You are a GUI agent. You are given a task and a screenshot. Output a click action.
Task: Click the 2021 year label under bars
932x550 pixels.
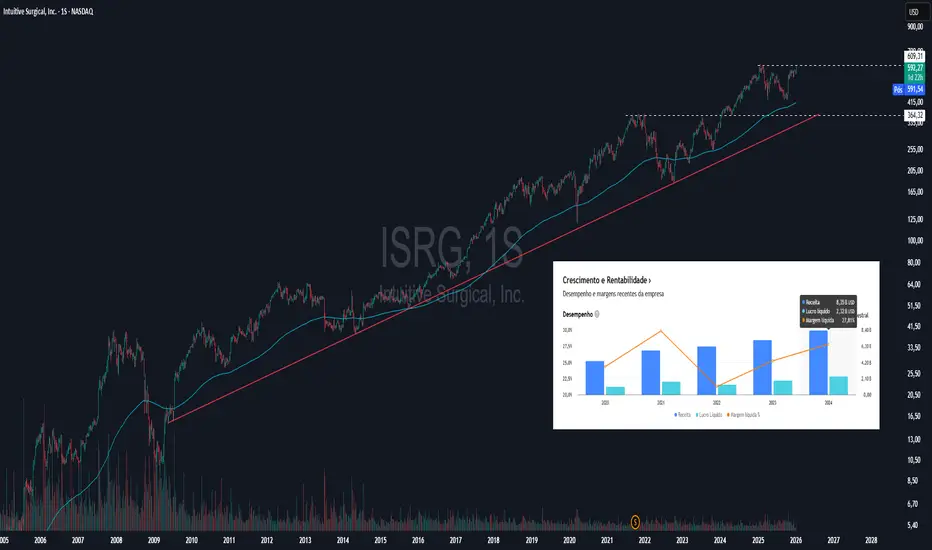click(x=661, y=403)
